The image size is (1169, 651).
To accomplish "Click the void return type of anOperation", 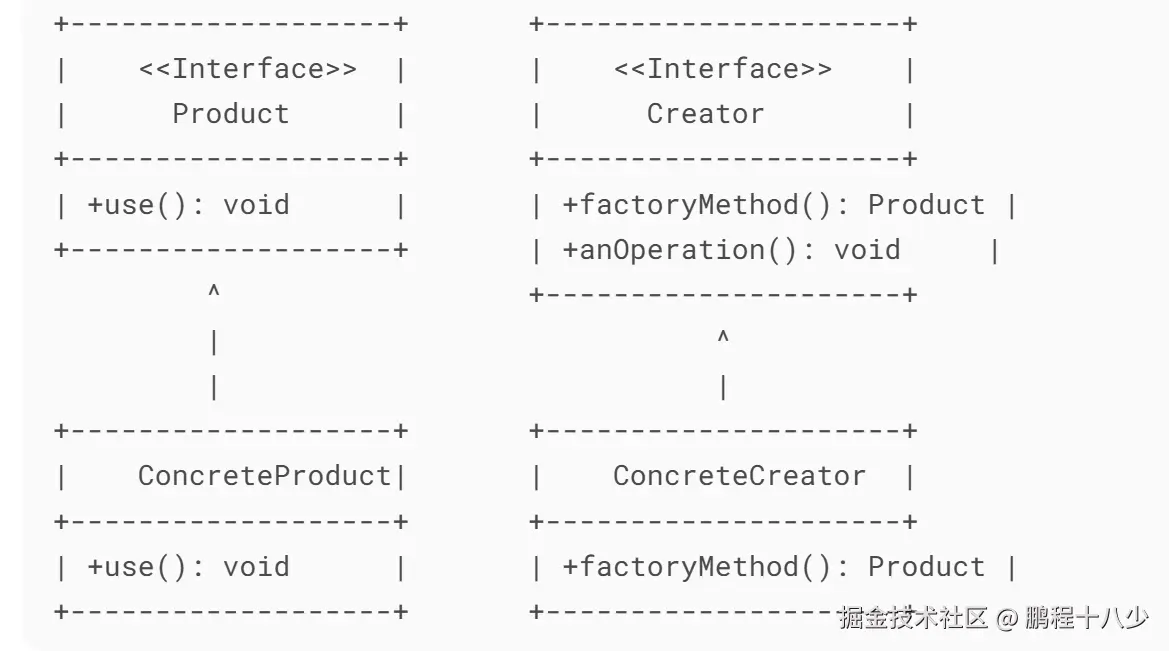I will 867,250.
